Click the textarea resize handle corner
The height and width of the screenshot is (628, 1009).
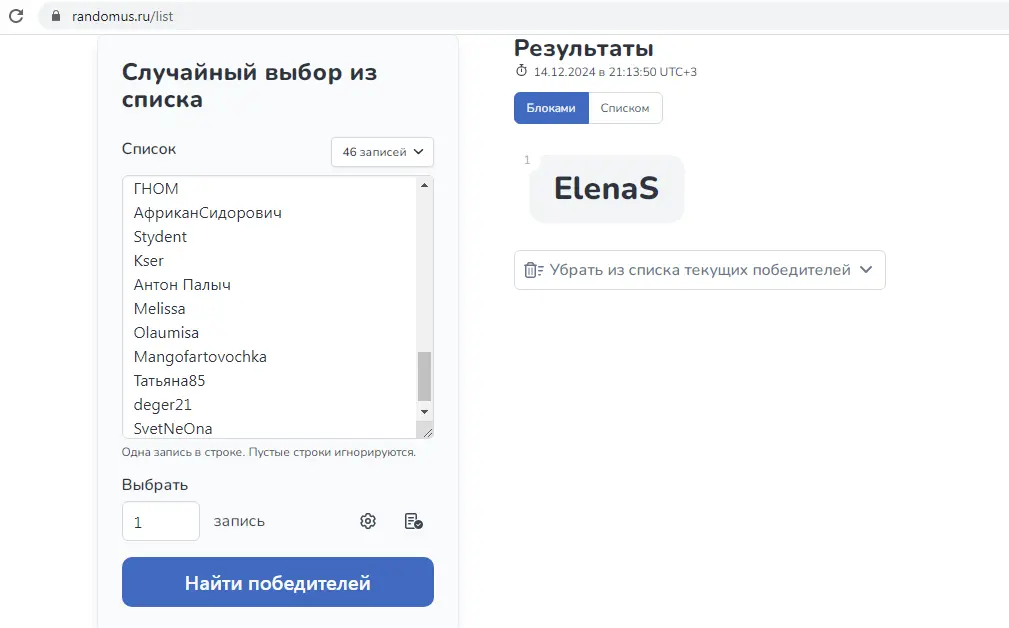pos(427,432)
